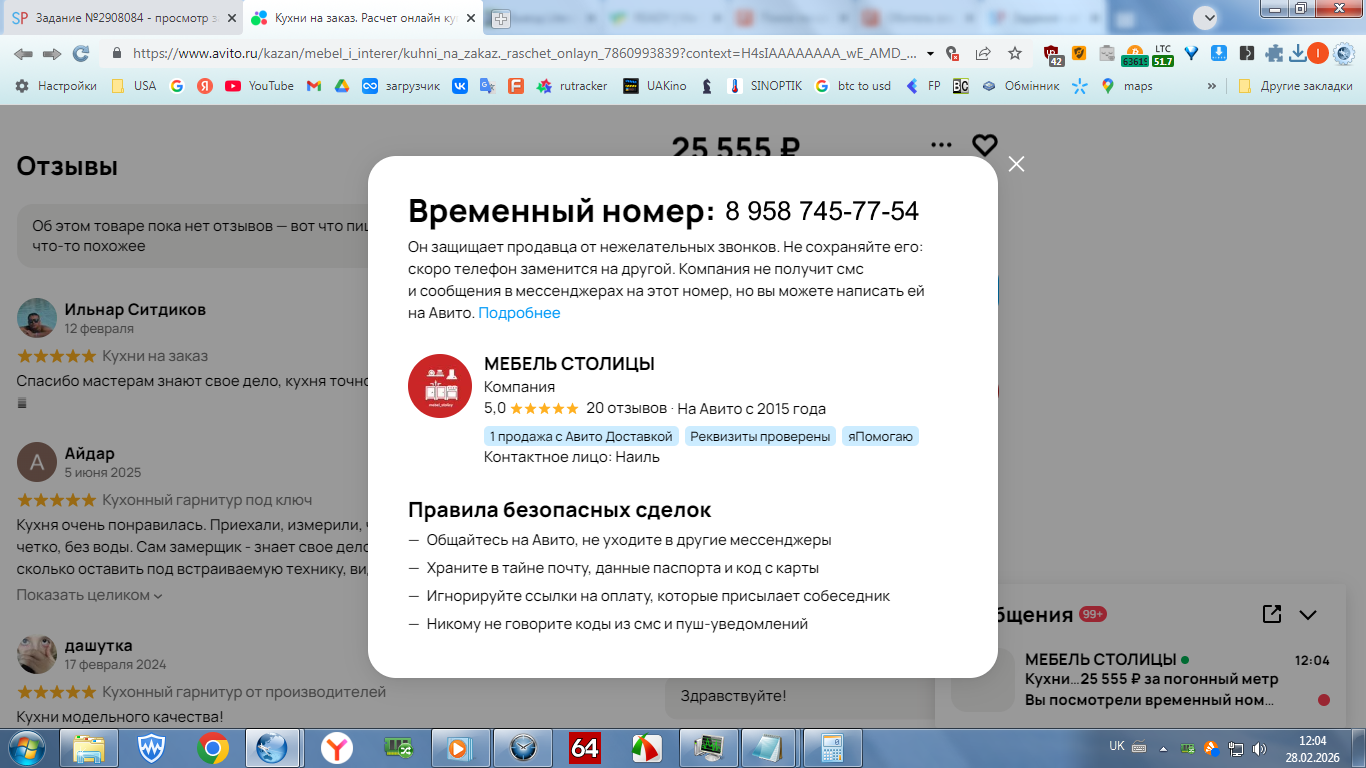Image resolution: width=1366 pixels, height=768 pixels.
Task: Add the listing to favorites with heart
Action: (985, 145)
